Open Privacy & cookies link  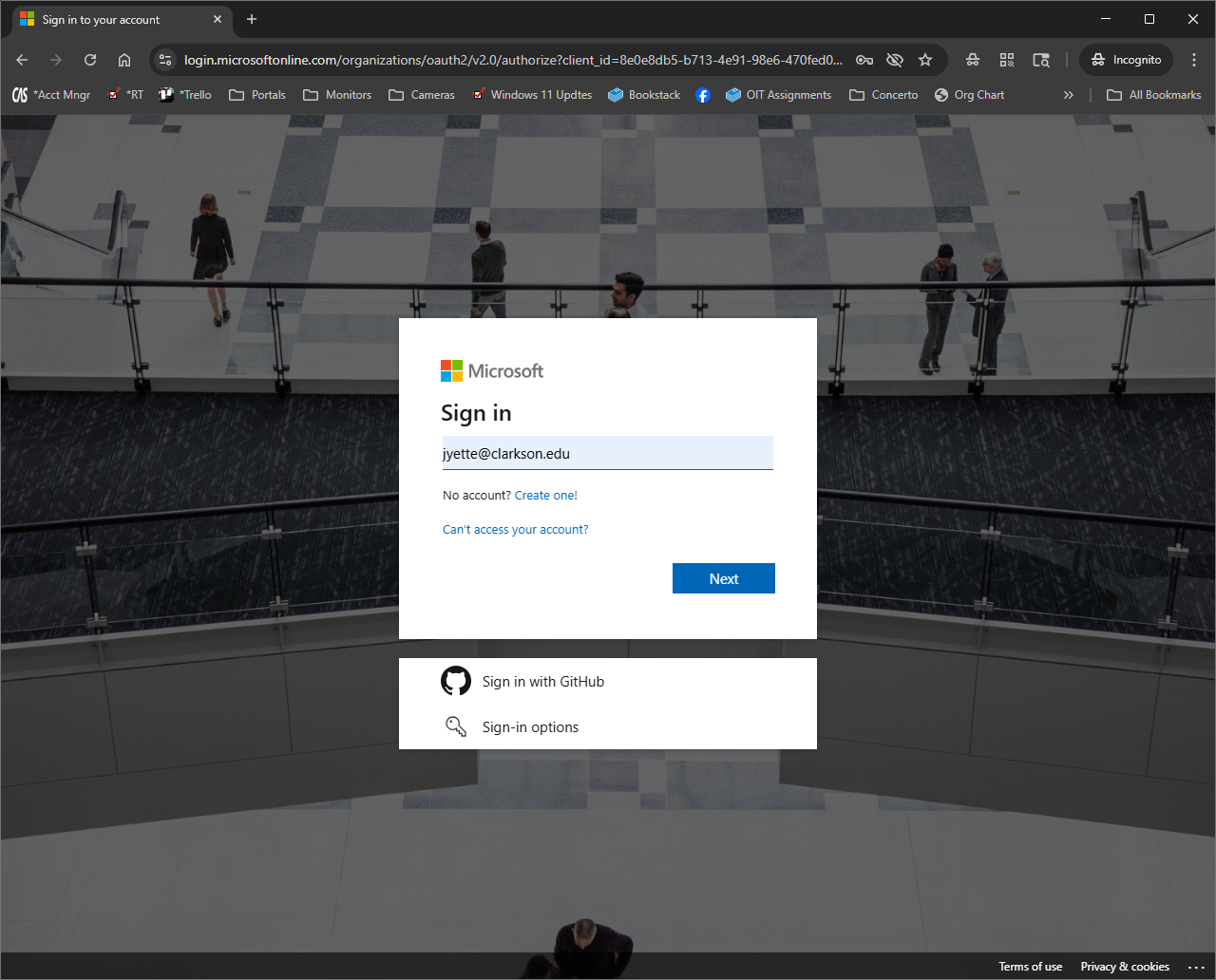(1125, 967)
